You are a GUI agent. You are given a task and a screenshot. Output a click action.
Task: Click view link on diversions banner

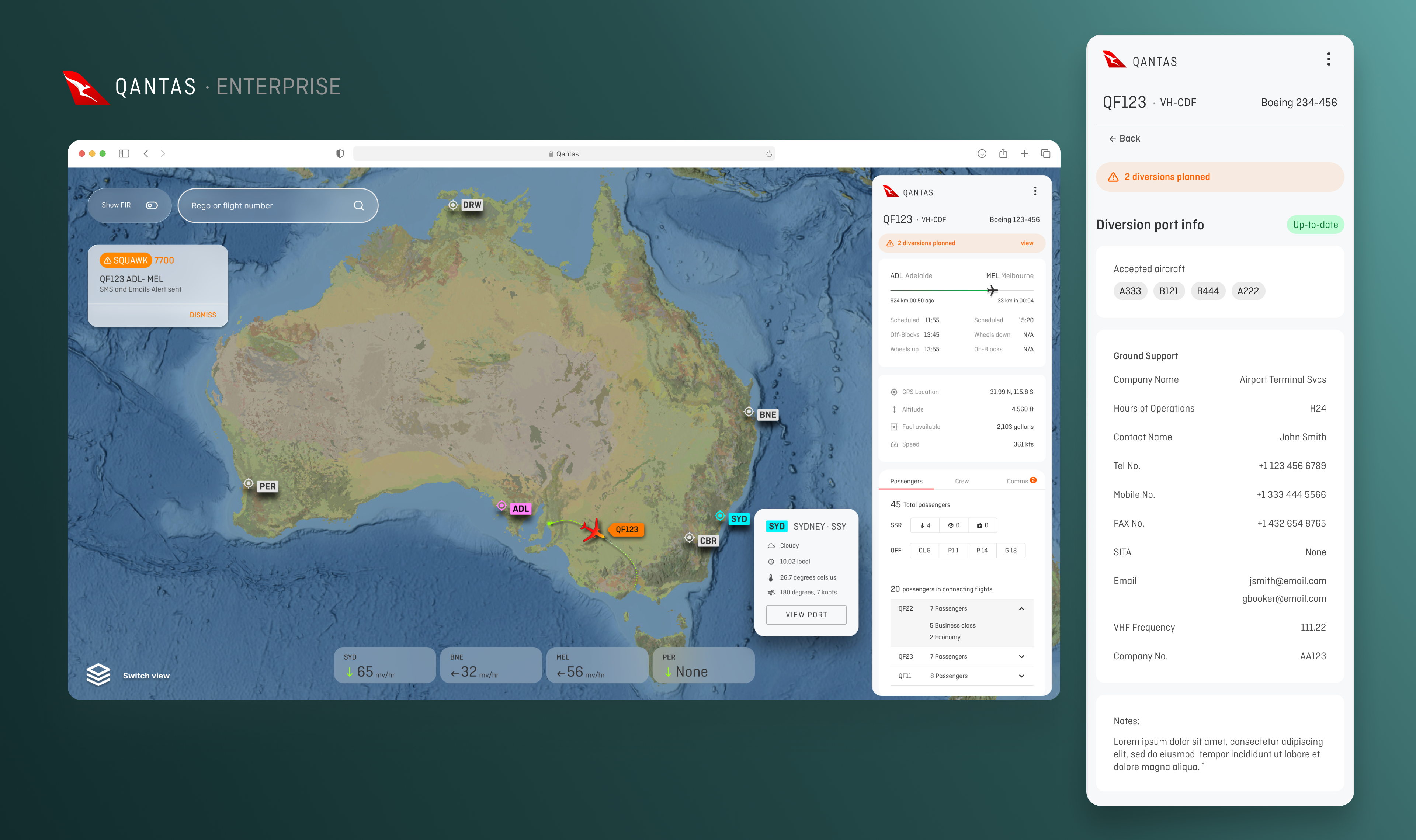click(1027, 243)
